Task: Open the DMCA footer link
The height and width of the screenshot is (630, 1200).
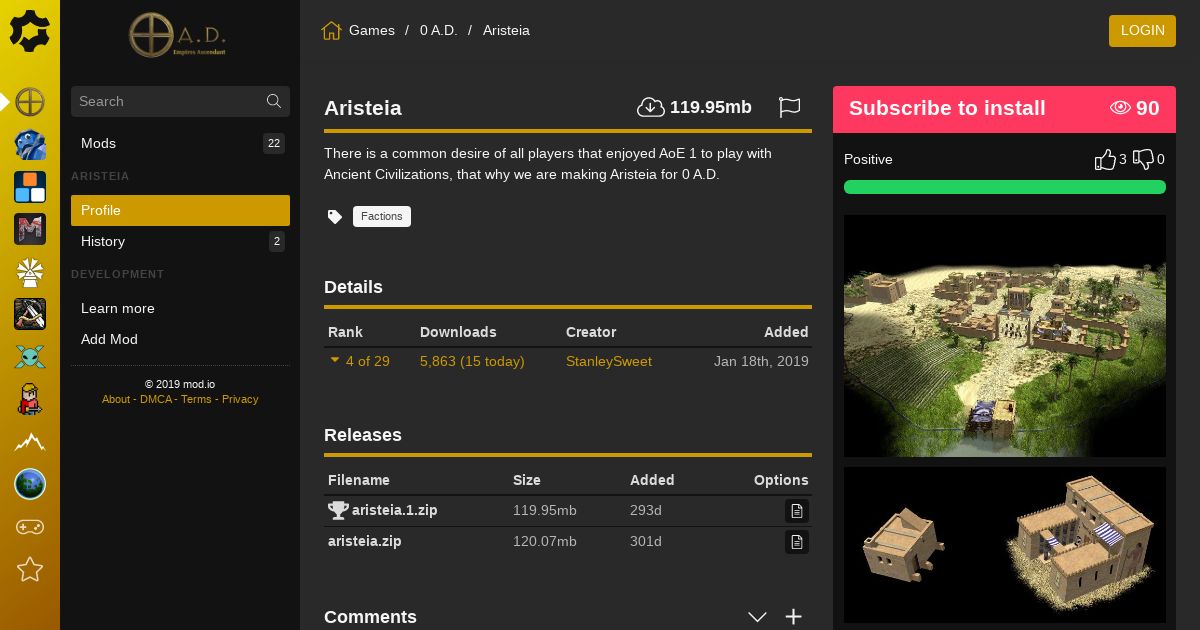Action: tap(156, 399)
